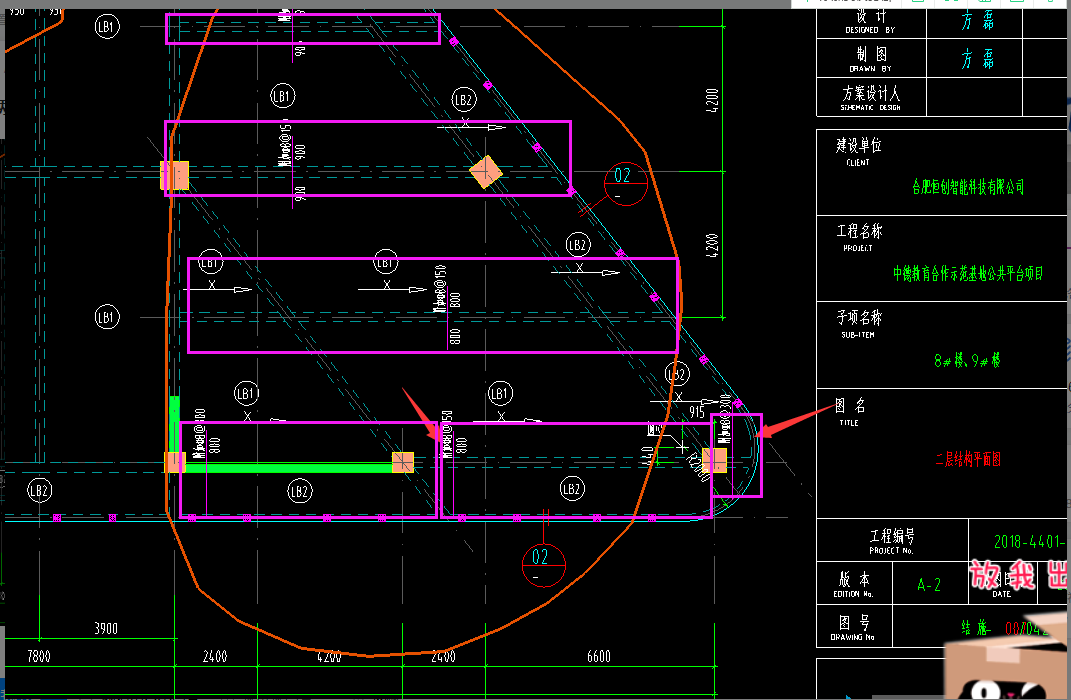The width and height of the screenshot is (1071, 700).
Task: Select the drawing number text 结施-
Action: [977, 628]
